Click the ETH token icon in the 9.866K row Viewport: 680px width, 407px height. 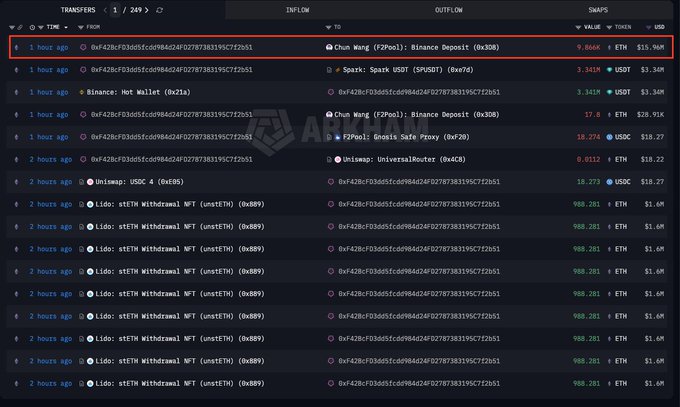(x=609, y=47)
